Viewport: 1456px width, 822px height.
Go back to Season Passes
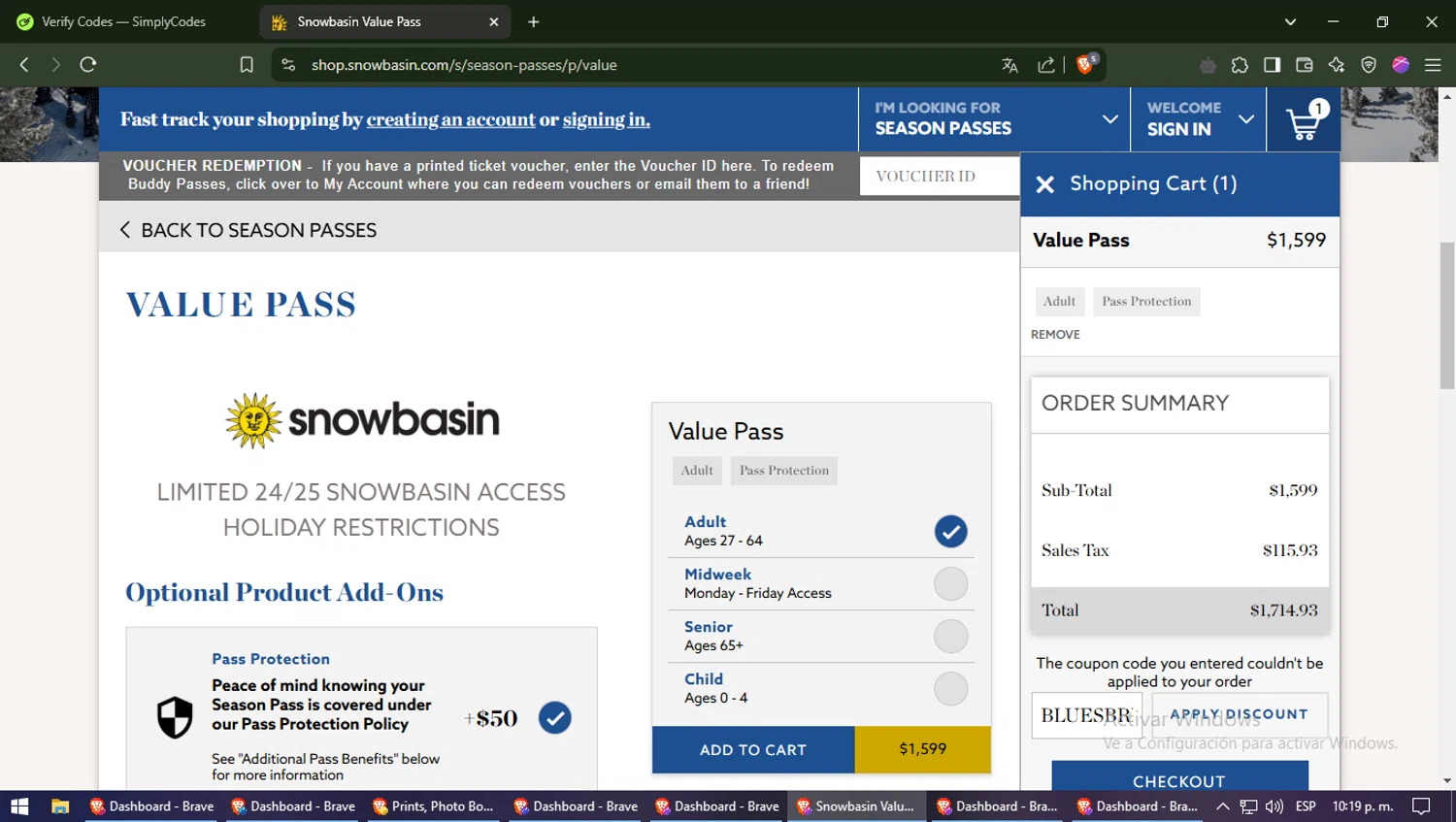pyautogui.click(x=248, y=230)
